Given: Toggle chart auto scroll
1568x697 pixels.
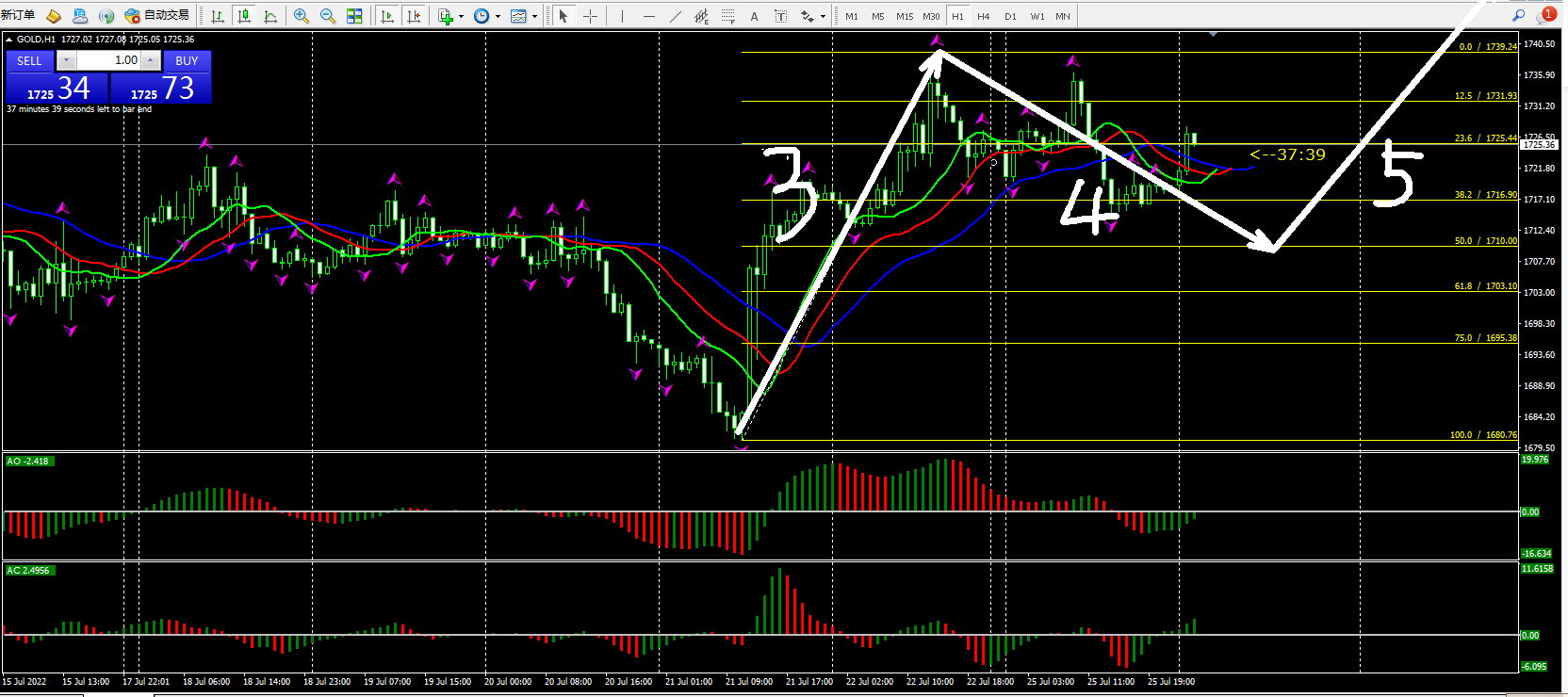Looking at the screenshot, I should click(387, 16).
